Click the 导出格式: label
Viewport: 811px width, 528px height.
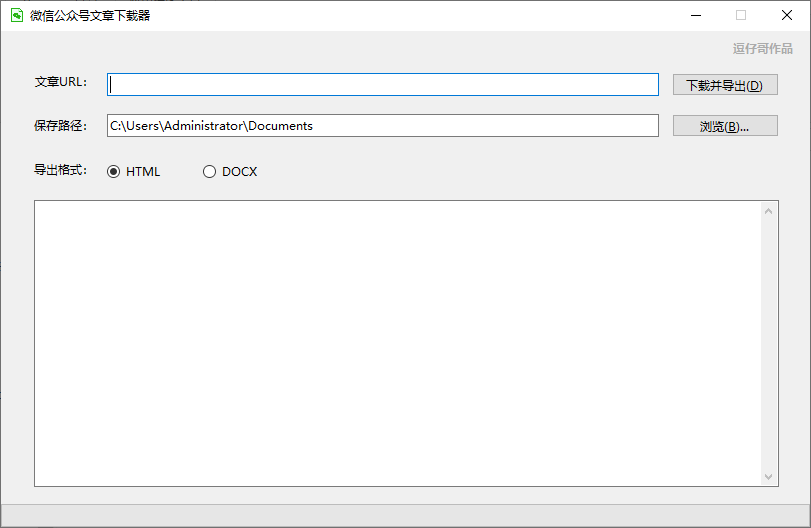61,170
